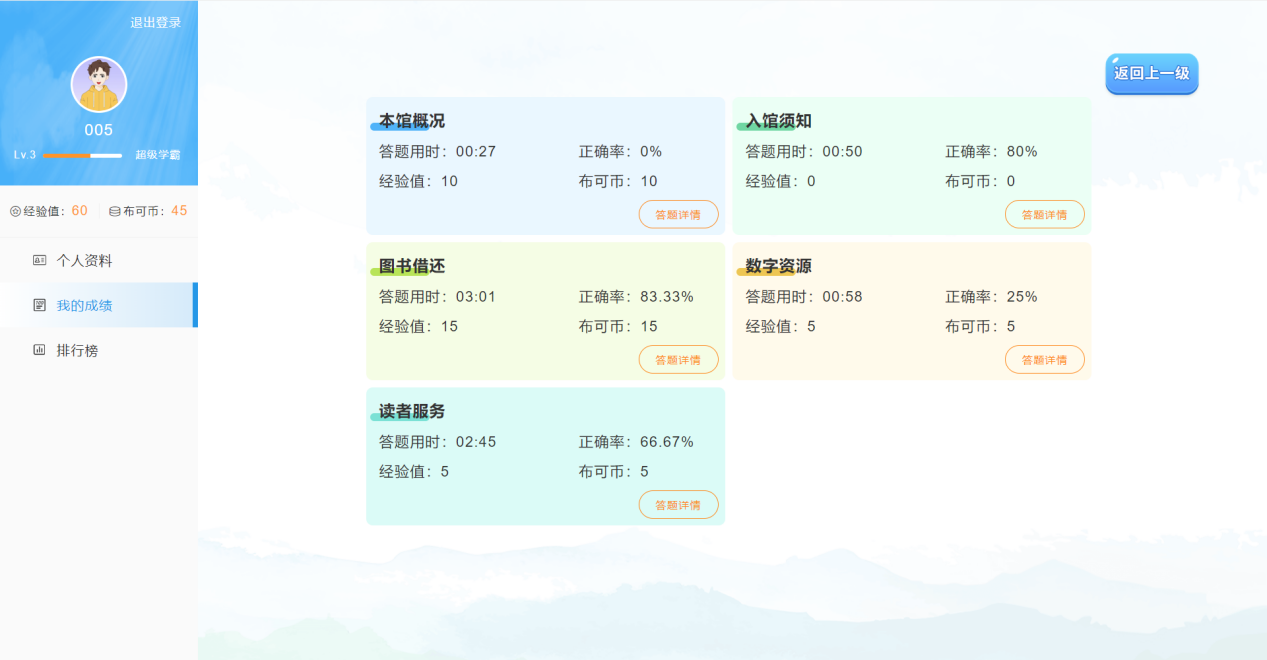Click the 布可币 coin stack icon
Screen dimensions: 1267x660
pos(114,211)
